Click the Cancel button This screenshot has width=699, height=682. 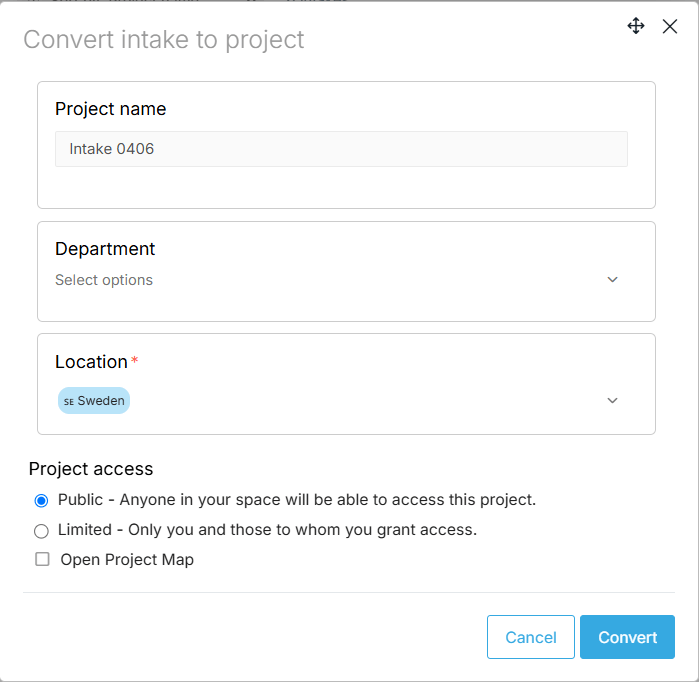(530, 637)
